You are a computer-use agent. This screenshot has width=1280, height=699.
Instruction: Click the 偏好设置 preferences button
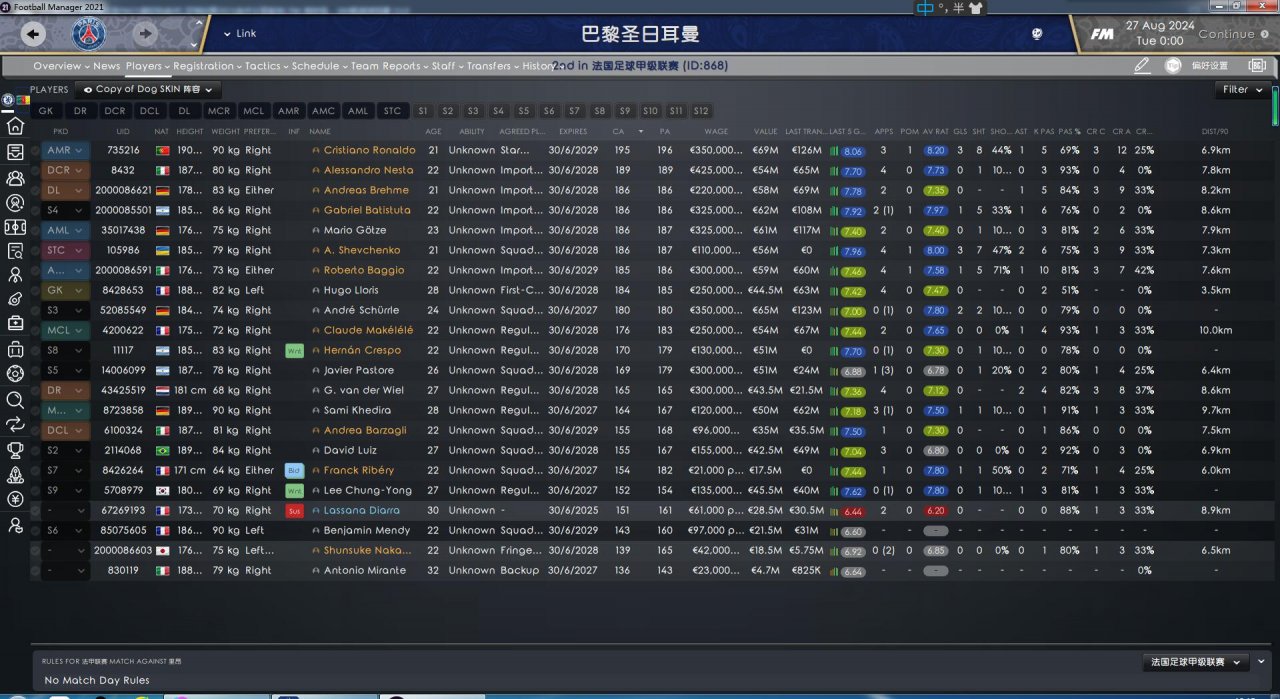click(1209, 66)
